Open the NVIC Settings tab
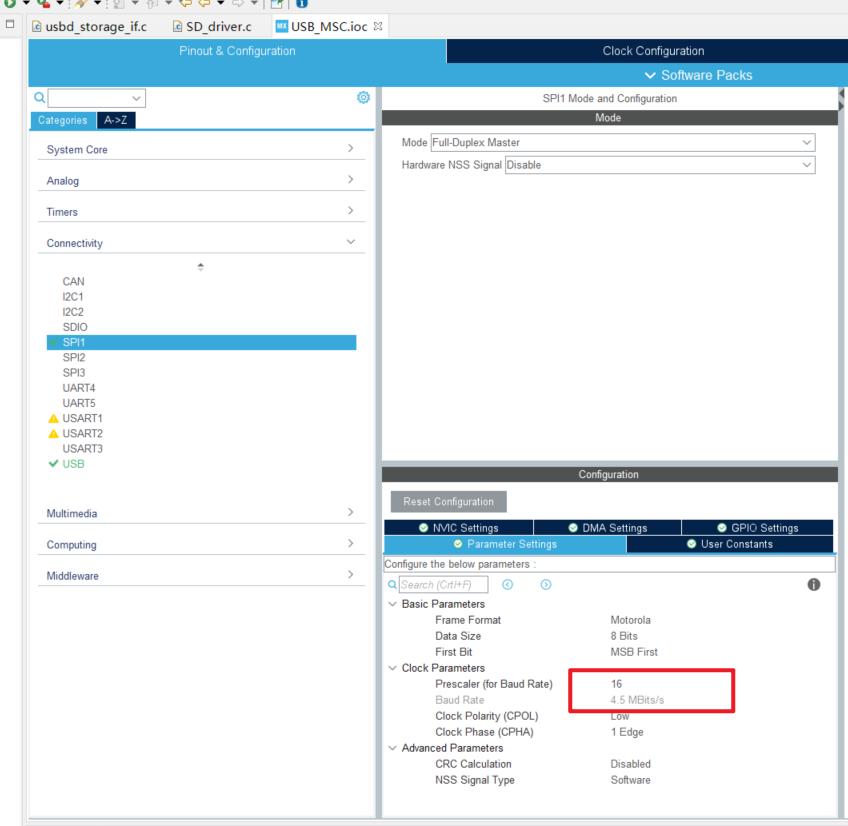The width and height of the screenshot is (848, 826). point(459,527)
